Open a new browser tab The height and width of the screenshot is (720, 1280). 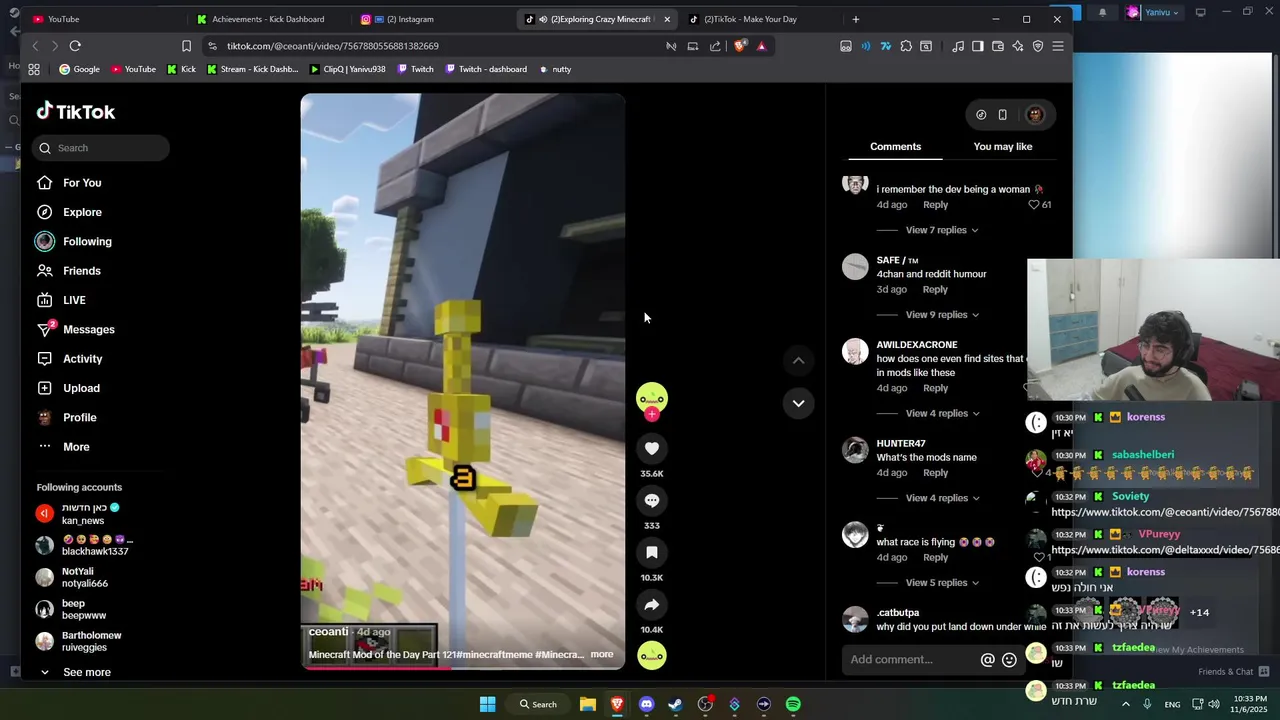tap(855, 19)
